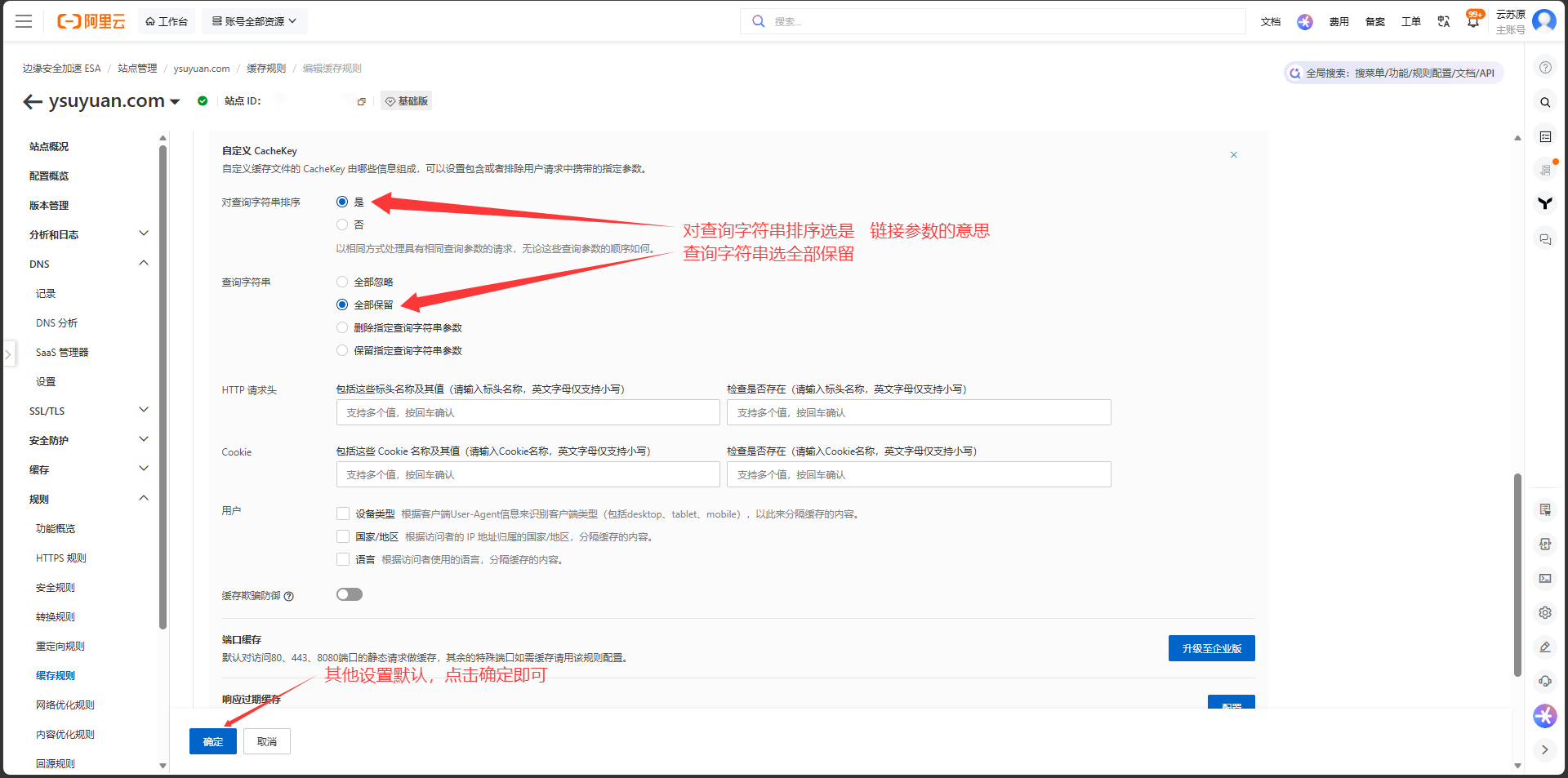The image size is (1568, 778).
Task: Open the API tool icon
Action: pos(1545,544)
